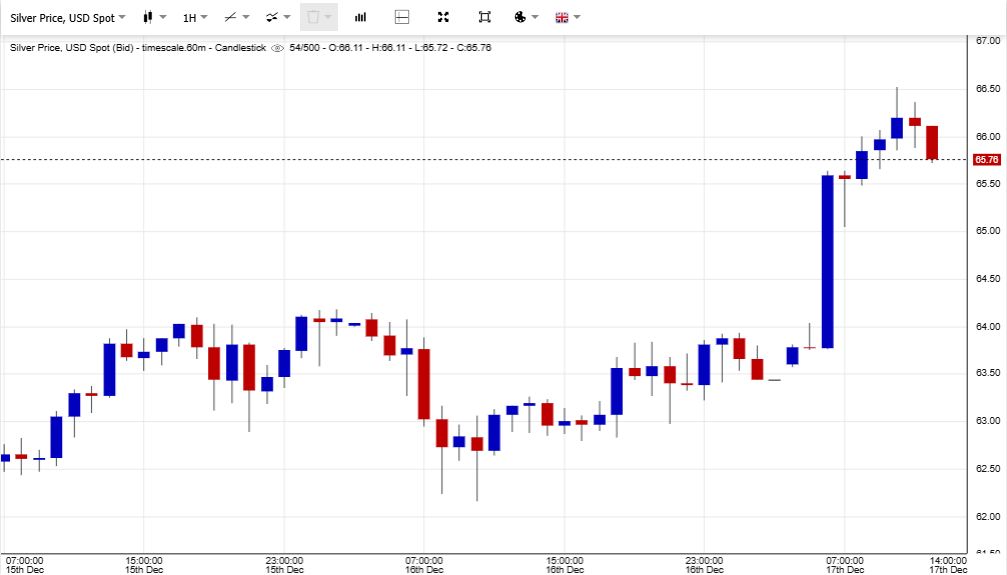Toggle the crosshair cursor icon

(x=402, y=17)
